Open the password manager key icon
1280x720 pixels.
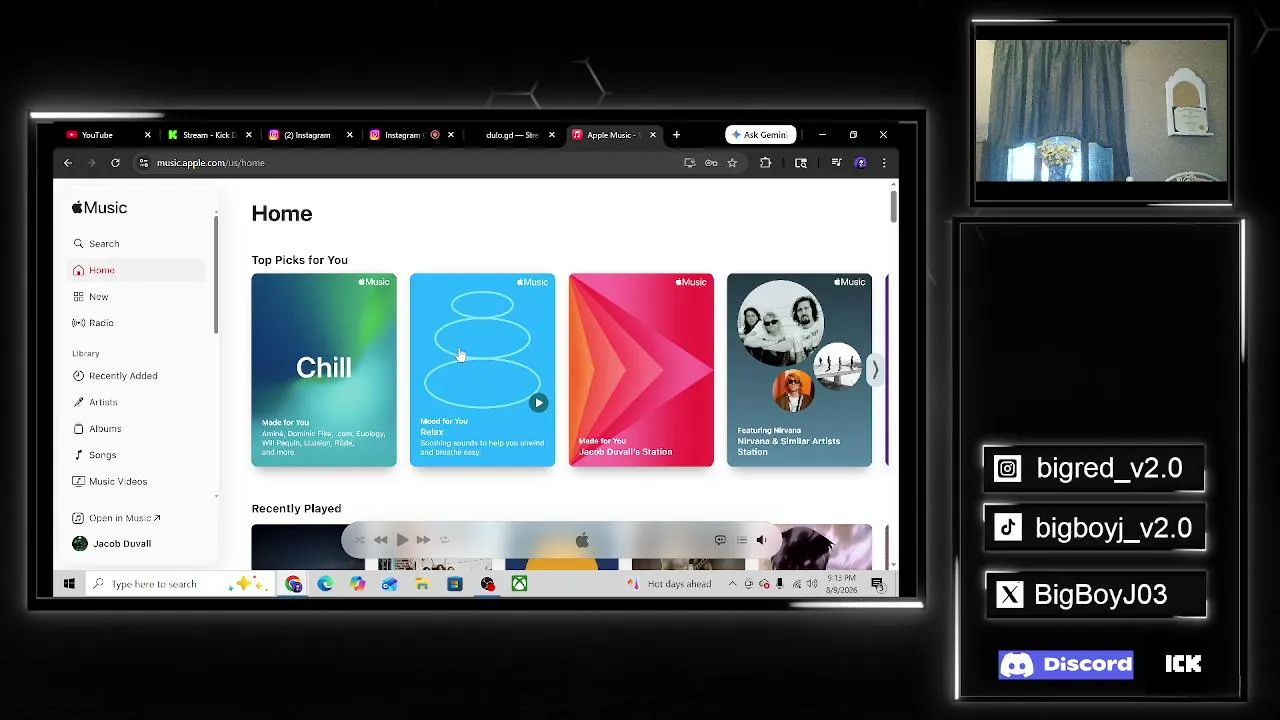click(x=711, y=163)
